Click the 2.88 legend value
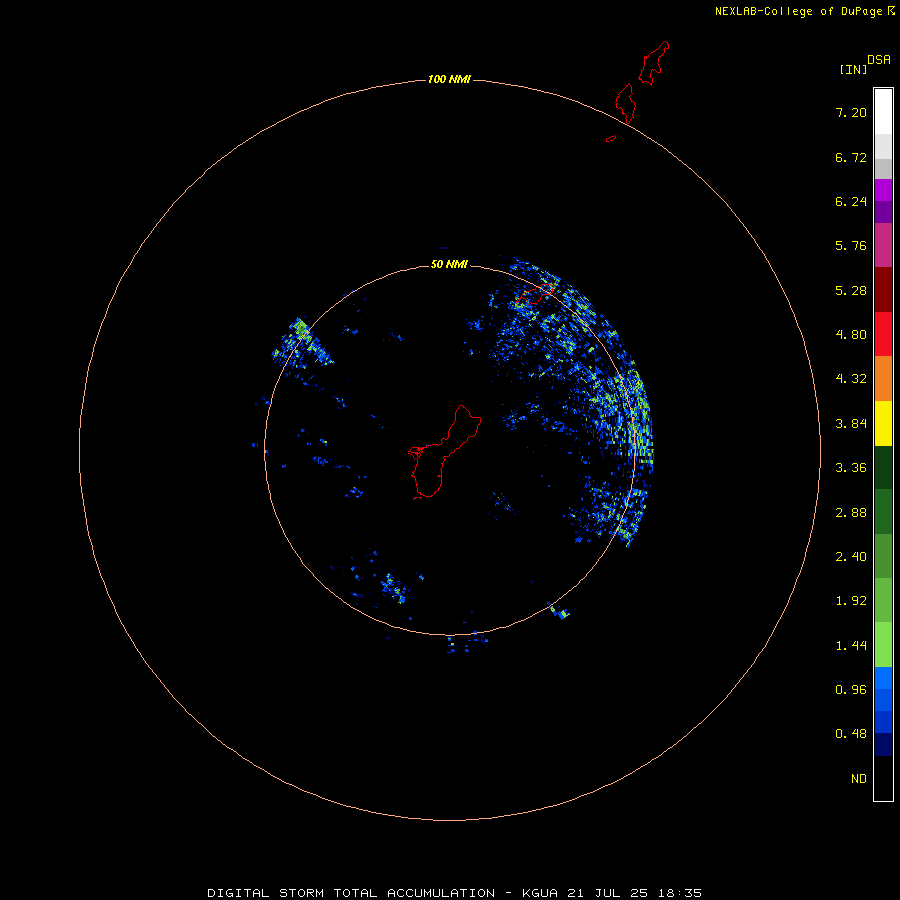Image resolution: width=900 pixels, height=900 pixels. [851, 513]
